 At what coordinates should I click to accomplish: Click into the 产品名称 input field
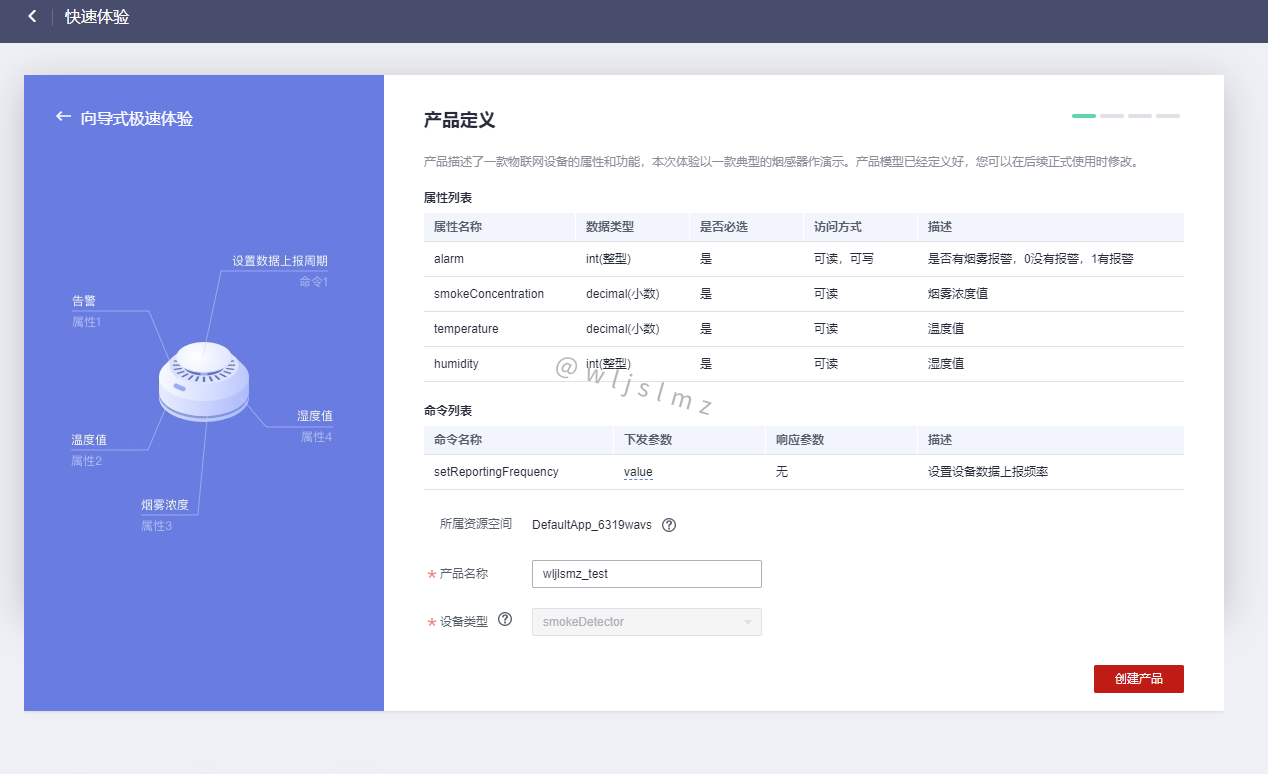coord(647,574)
